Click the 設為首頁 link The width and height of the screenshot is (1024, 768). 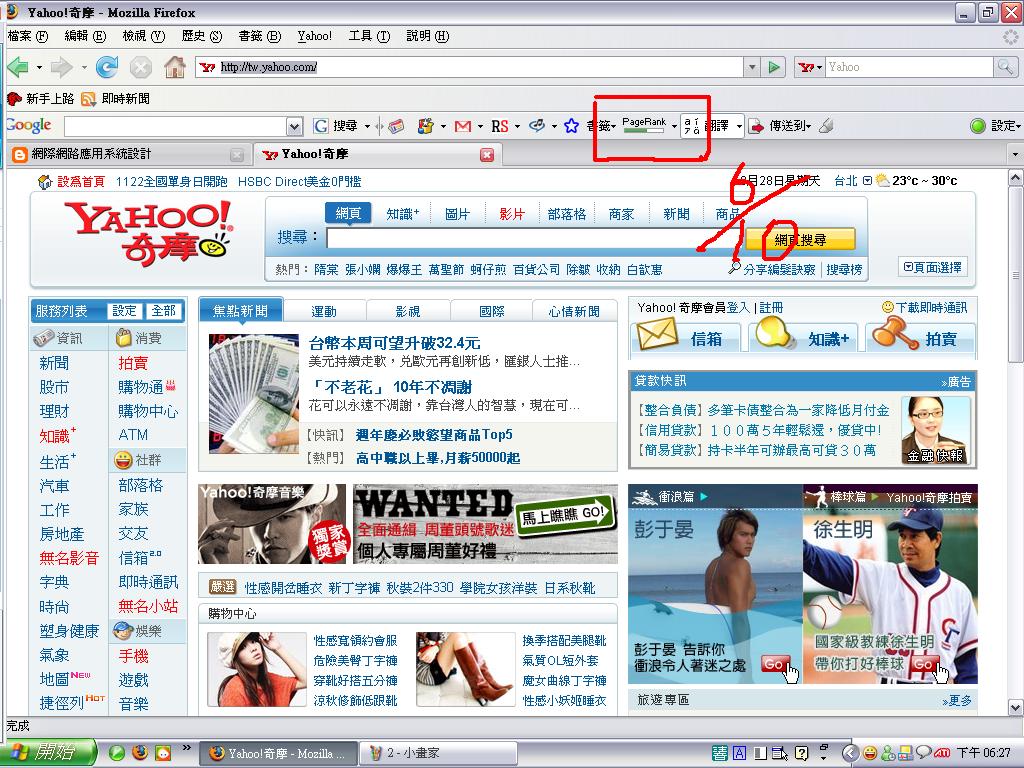pyautogui.click(x=80, y=182)
